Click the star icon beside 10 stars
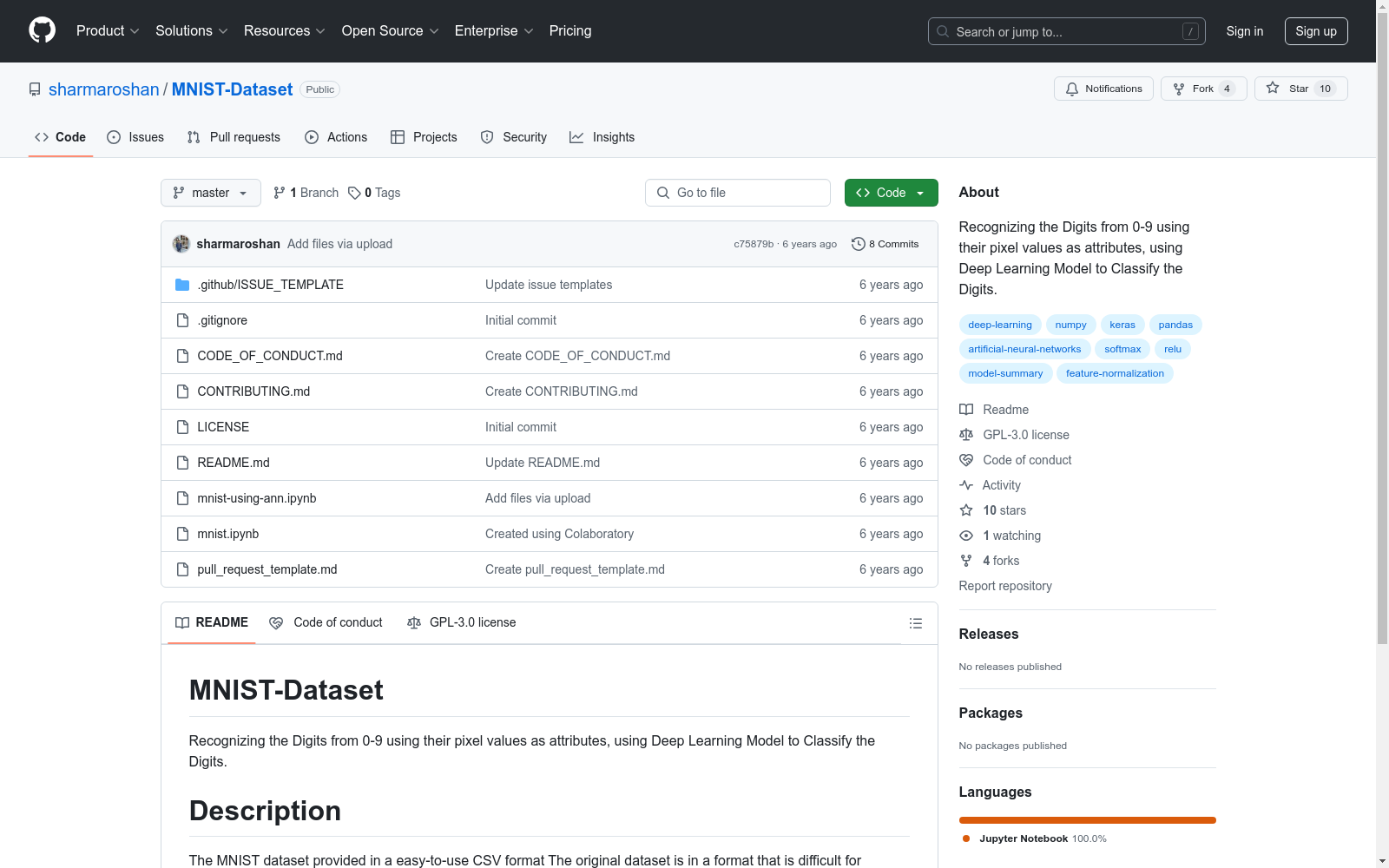Image resolution: width=1389 pixels, height=868 pixels. point(966,510)
